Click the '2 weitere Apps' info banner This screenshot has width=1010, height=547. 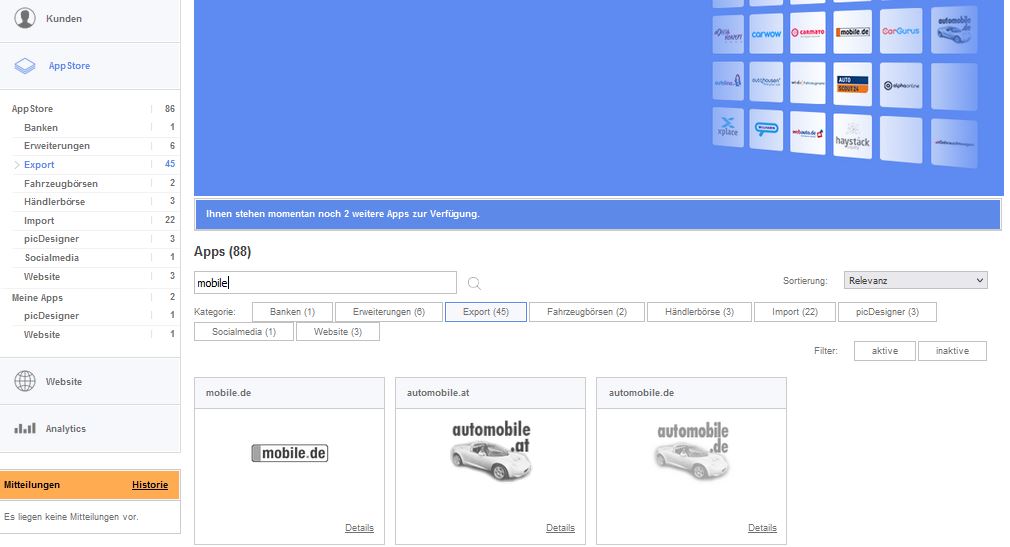point(598,214)
